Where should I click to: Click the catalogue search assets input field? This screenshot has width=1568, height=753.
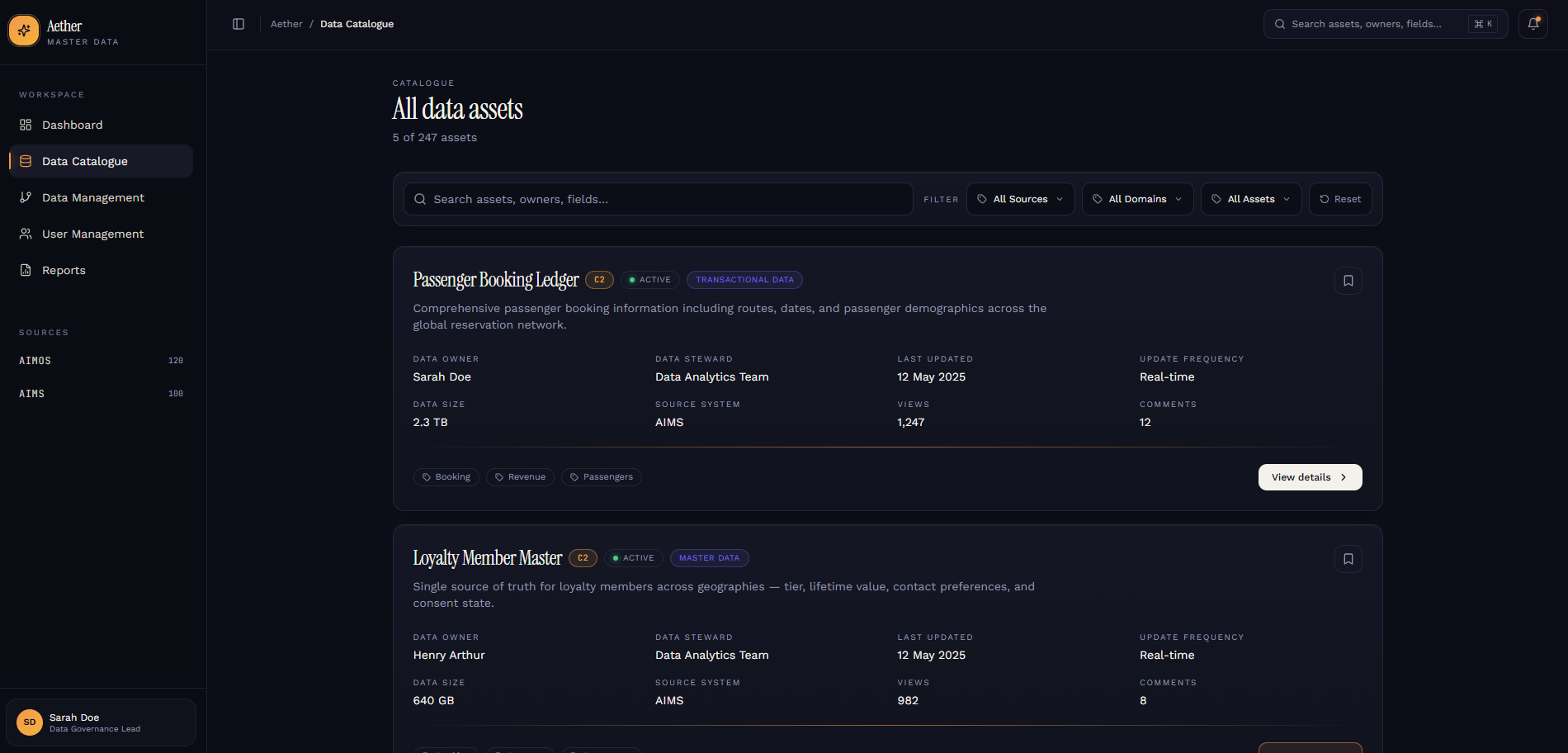[660, 199]
